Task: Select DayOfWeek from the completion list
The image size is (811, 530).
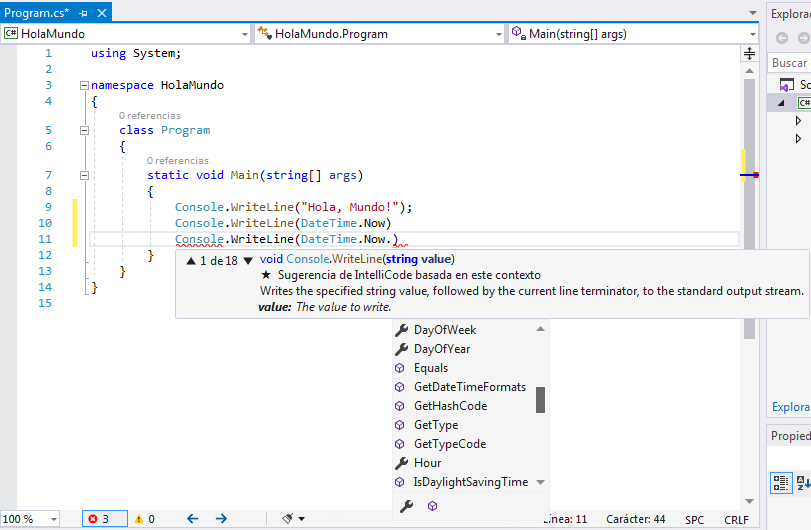Action: point(445,330)
